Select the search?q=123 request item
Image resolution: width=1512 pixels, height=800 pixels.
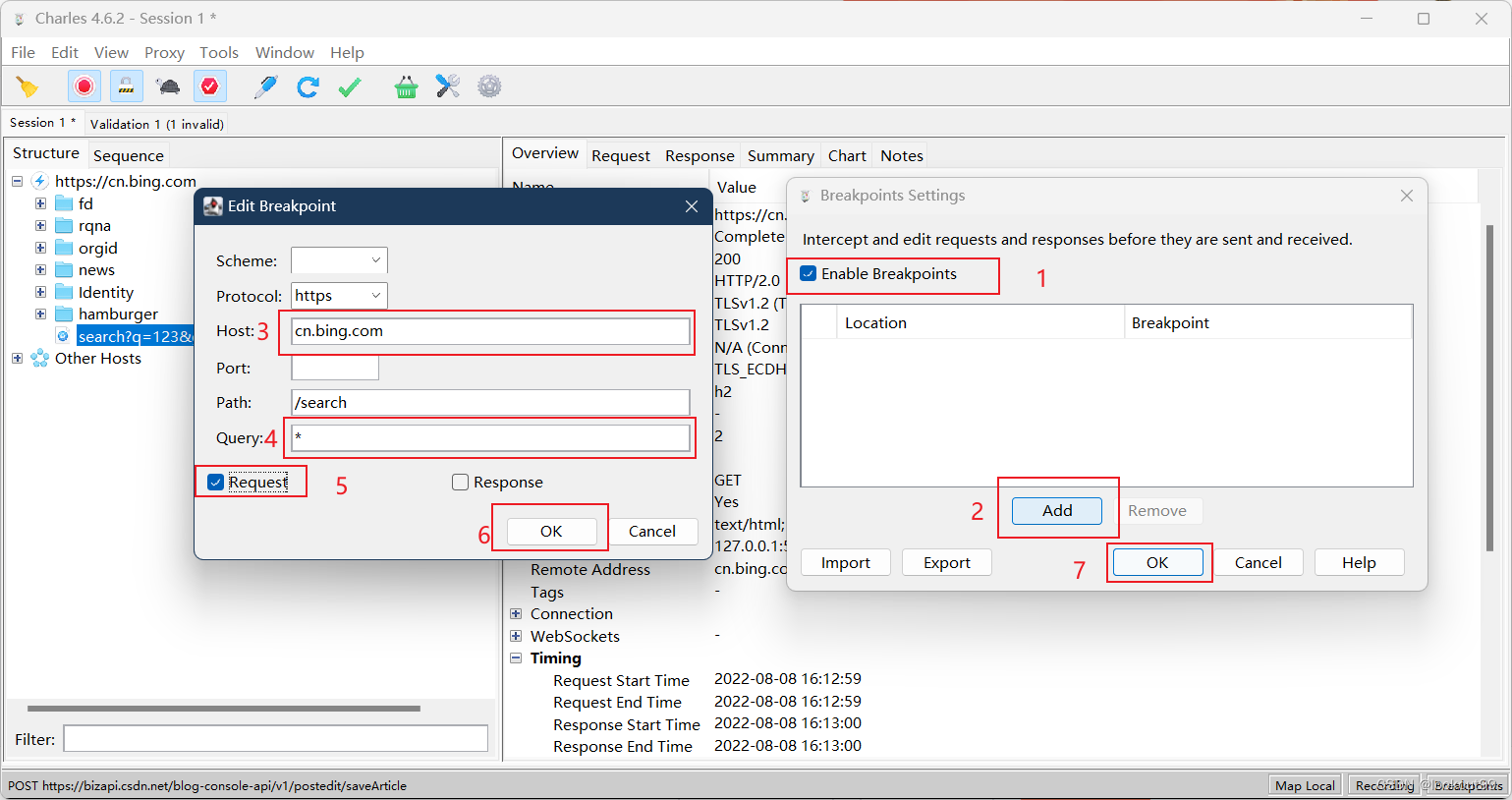(136, 336)
